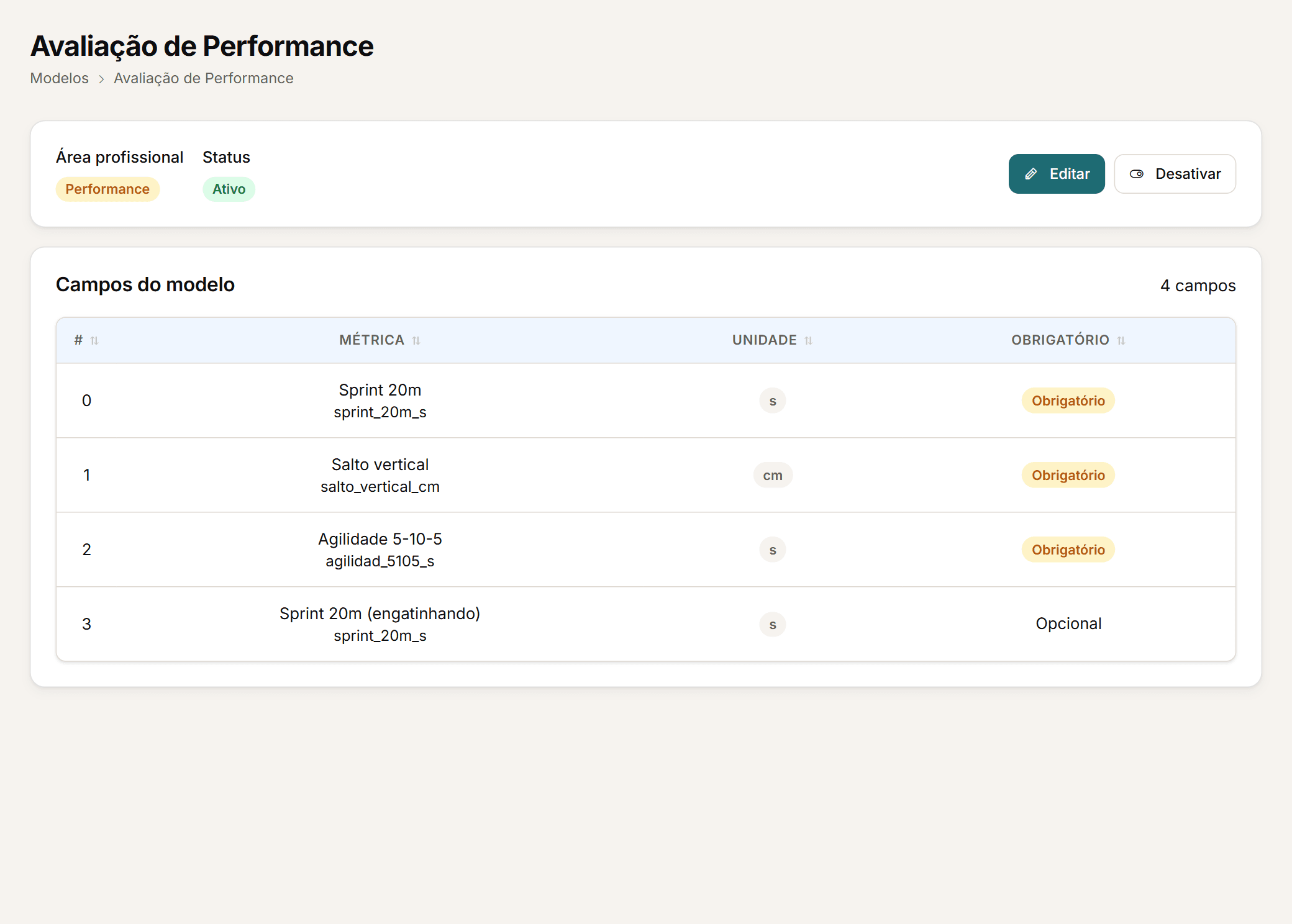Viewport: 1292px width, 924px height.
Task: Click the cm unit badge
Action: click(773, 475)
